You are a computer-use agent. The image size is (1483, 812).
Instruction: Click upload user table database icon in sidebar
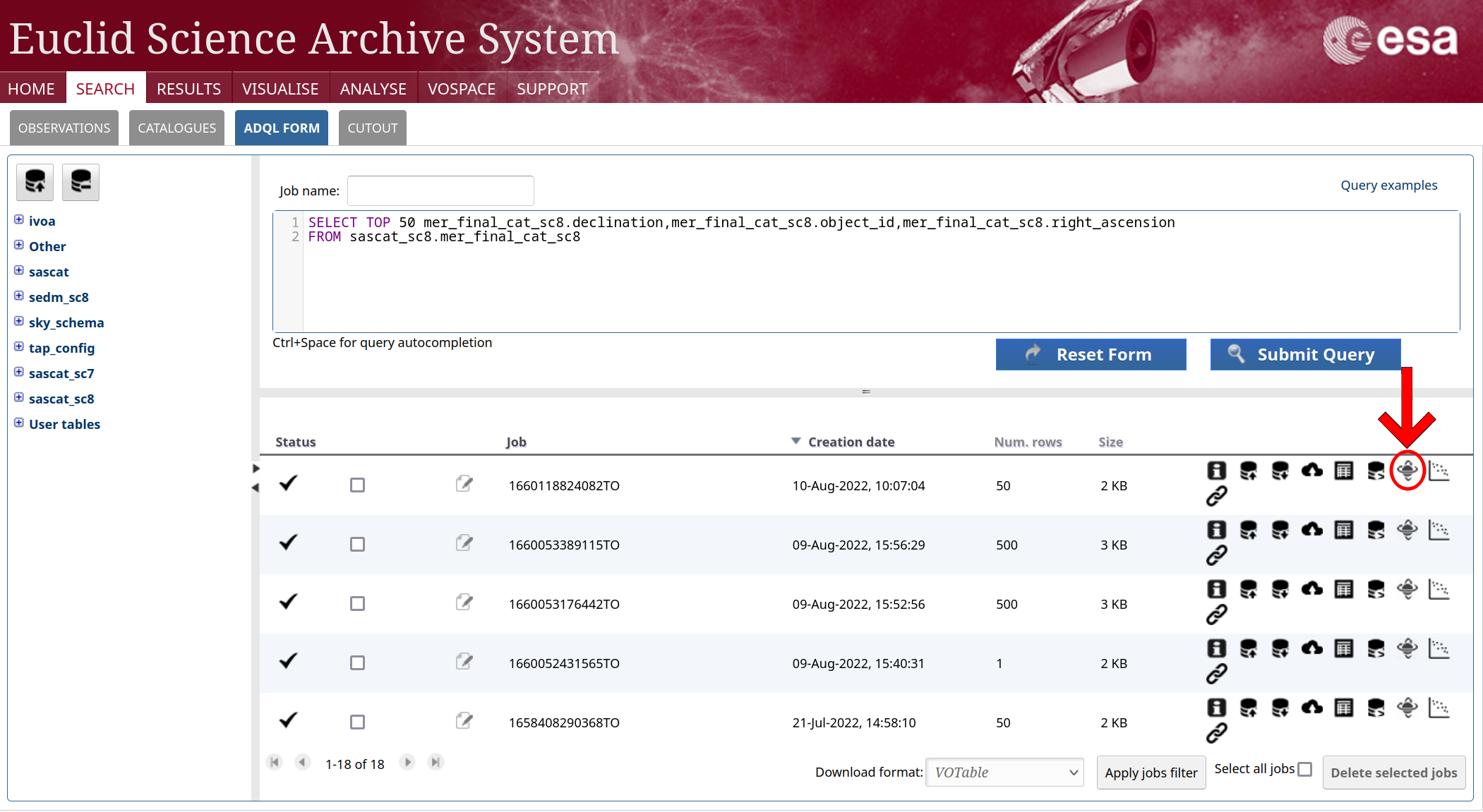35,183
